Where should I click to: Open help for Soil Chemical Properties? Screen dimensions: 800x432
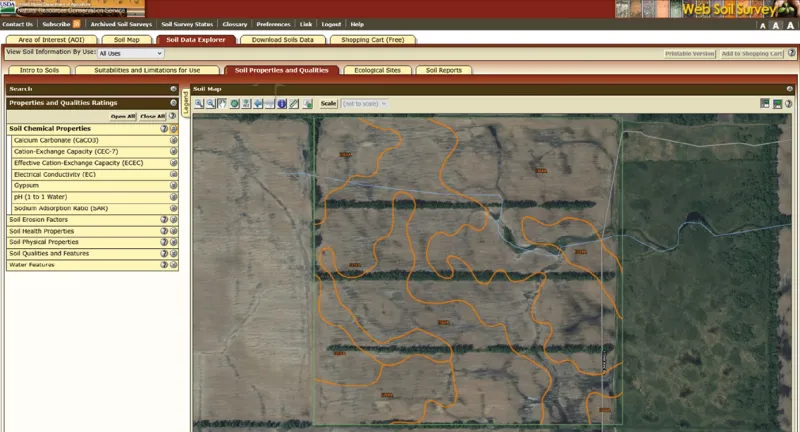pyautogui.click(x=164, y=129)
